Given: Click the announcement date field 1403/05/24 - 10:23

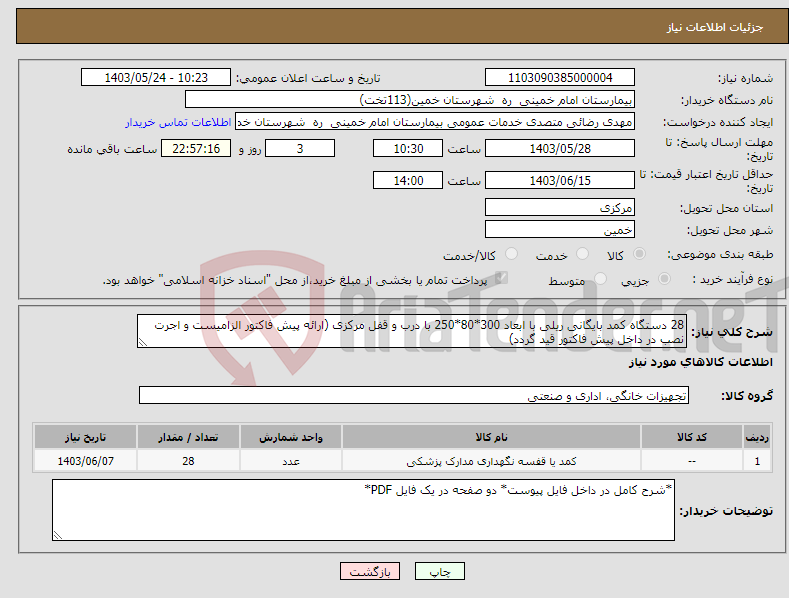Looking at the screenshot, I should click(156, 78).
